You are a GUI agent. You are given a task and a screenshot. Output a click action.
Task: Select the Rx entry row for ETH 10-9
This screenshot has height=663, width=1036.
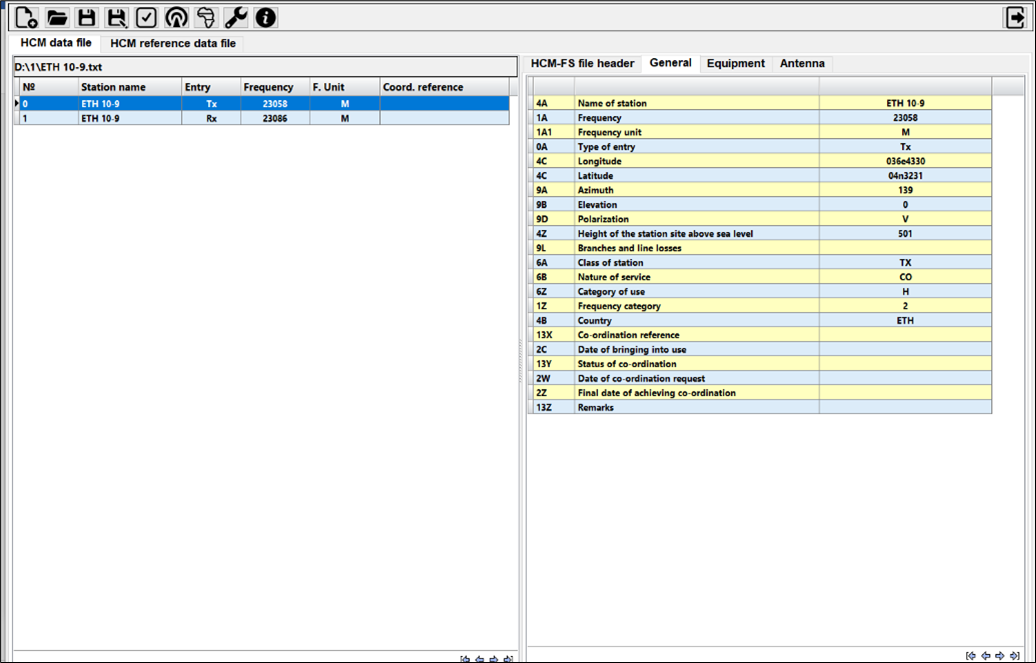click(x=200, y=117)
